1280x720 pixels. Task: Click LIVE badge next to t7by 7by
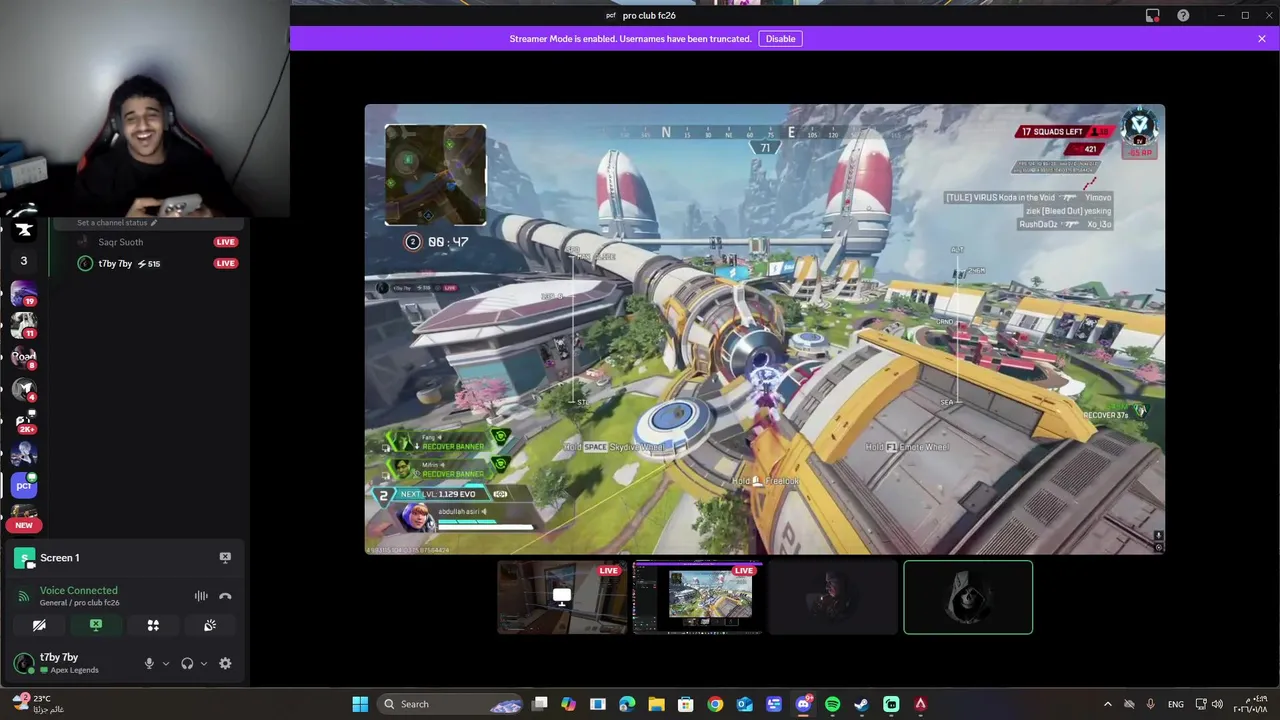point(225,263)
